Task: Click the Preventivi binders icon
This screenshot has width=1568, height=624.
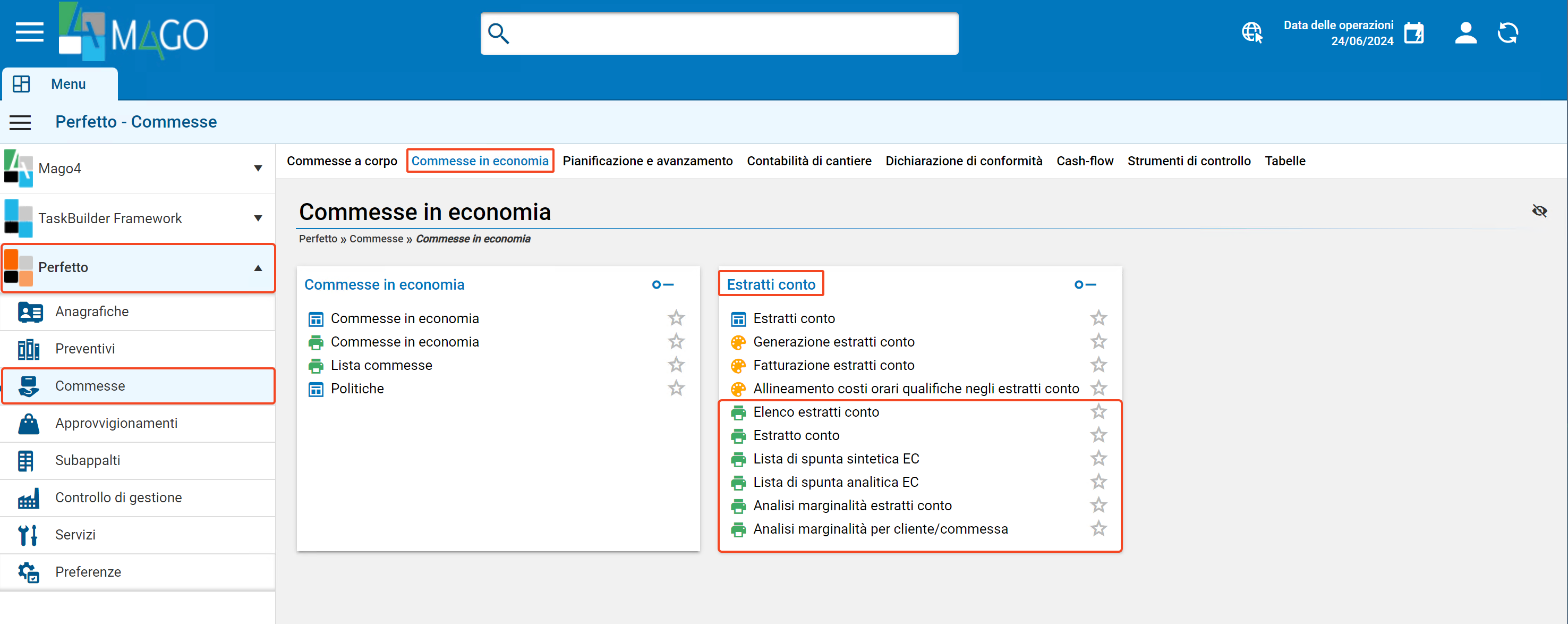Action: (x=29, y=349)
